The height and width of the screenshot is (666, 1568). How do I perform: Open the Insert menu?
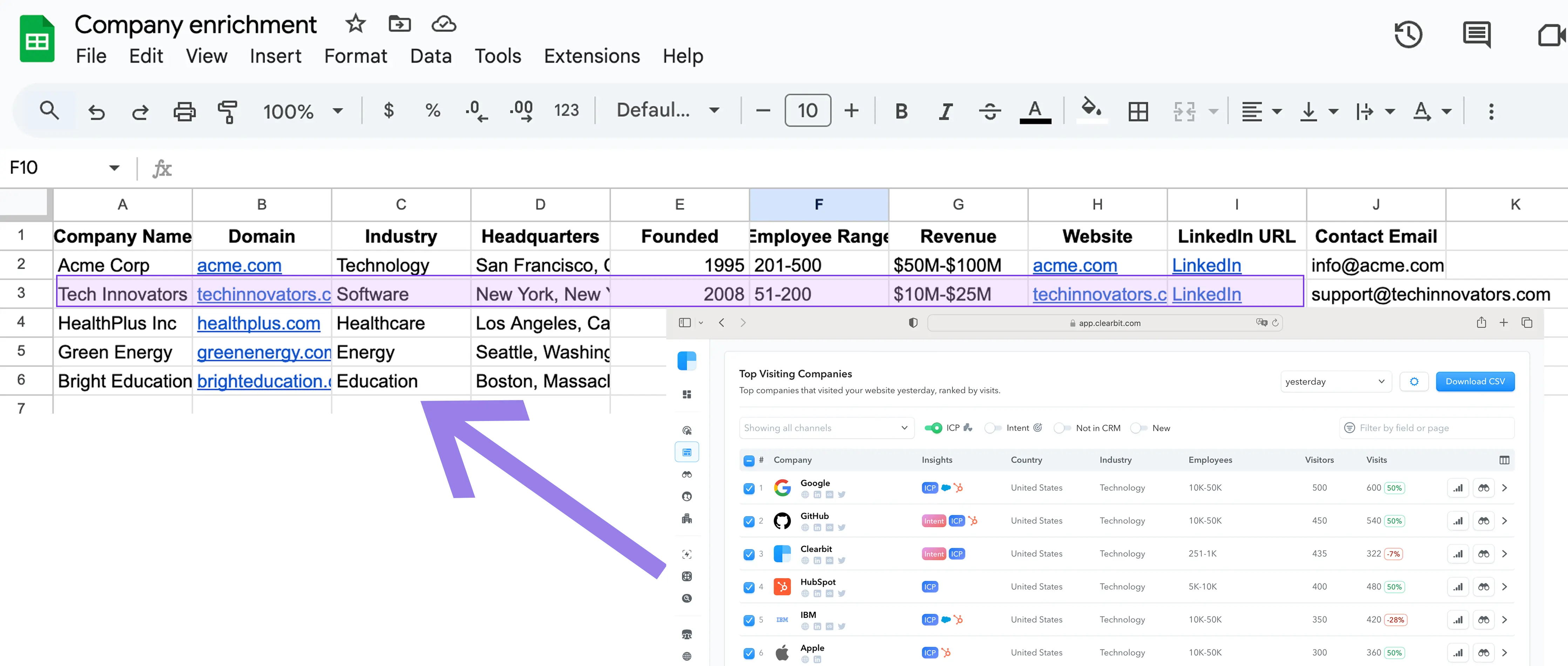tap(275, 56)
